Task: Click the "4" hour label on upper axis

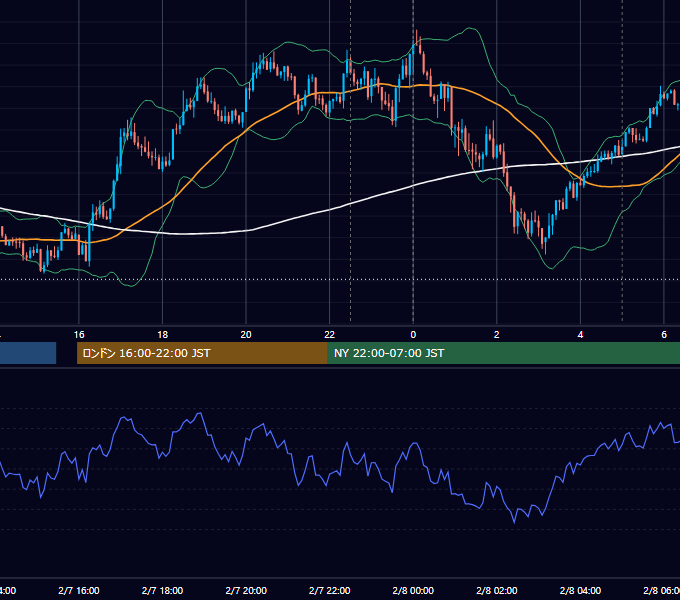Action: 580,334
